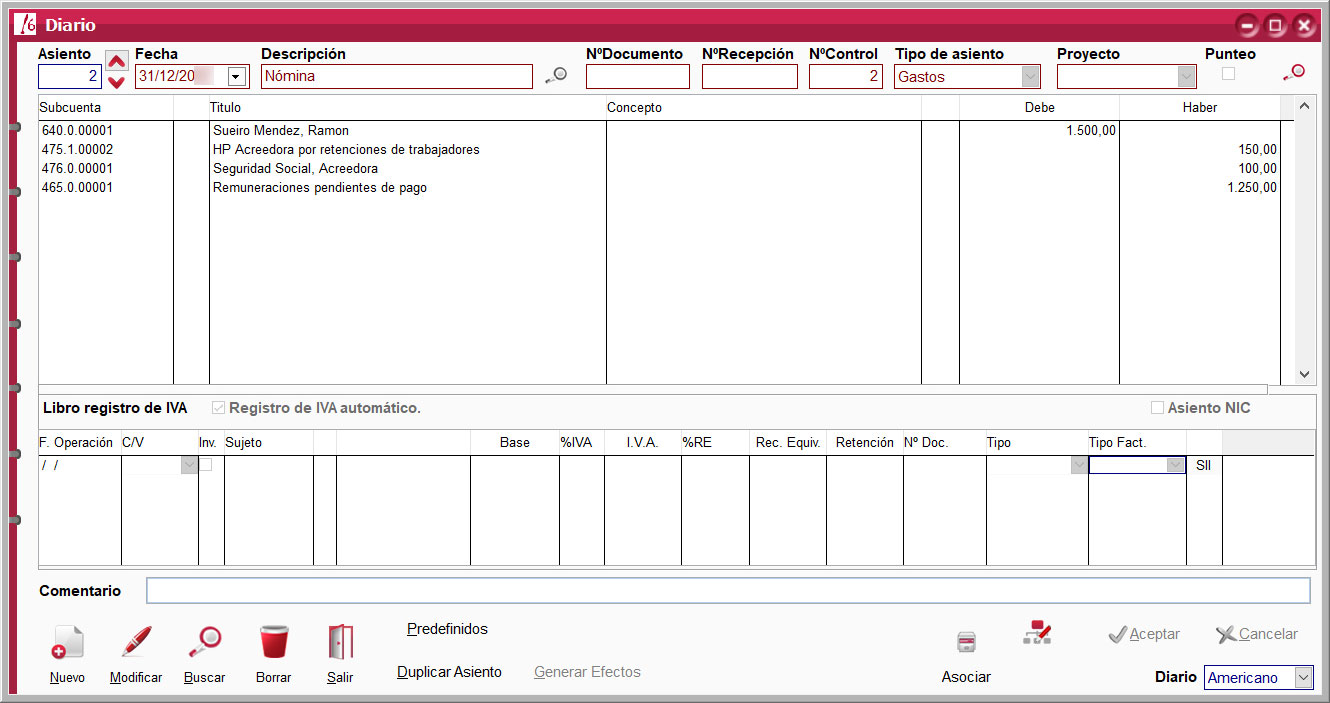Screen dimensions: 1330x703
Task: Click the Asociar printer icon
Action: 966,642
